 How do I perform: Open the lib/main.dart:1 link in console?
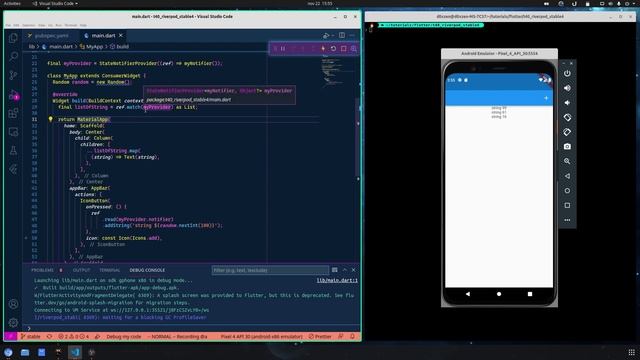pos(337,280)
